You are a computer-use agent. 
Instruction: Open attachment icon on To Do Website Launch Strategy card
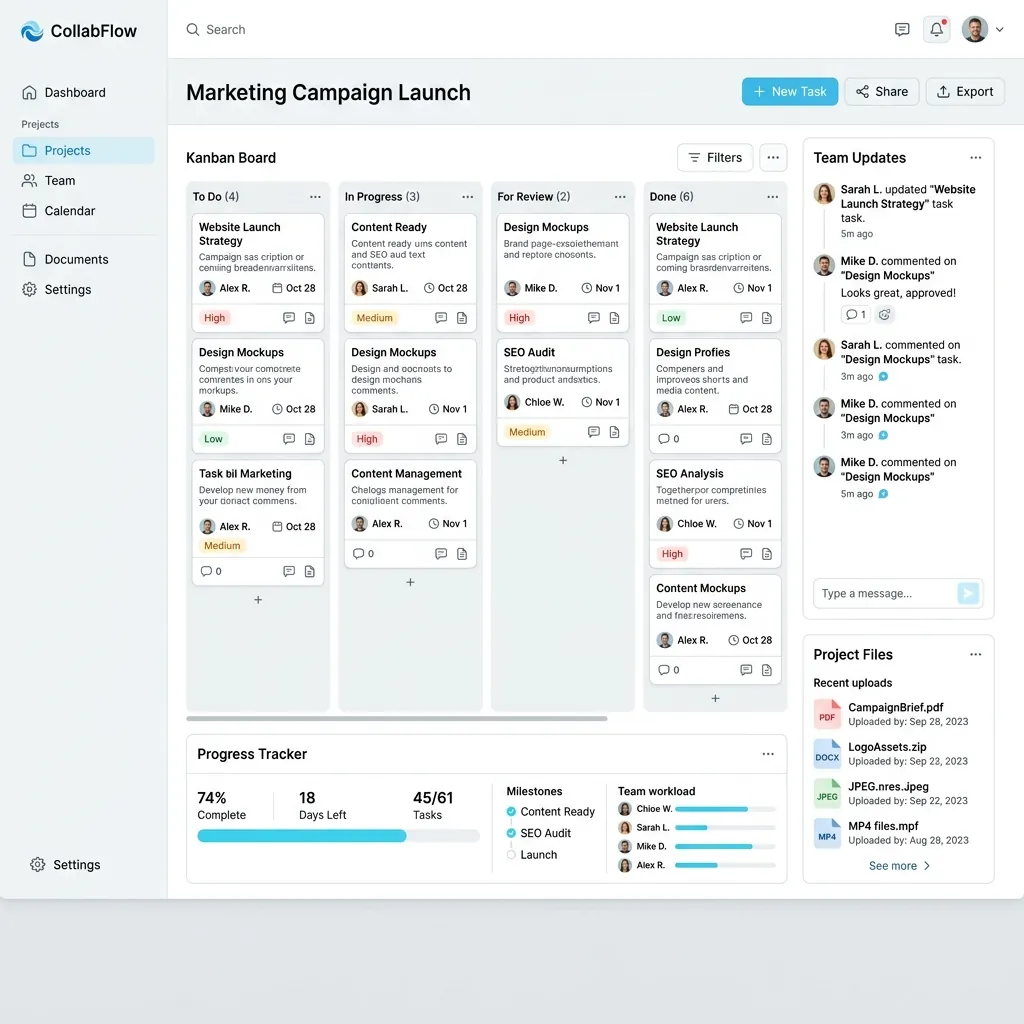point(310,317)
